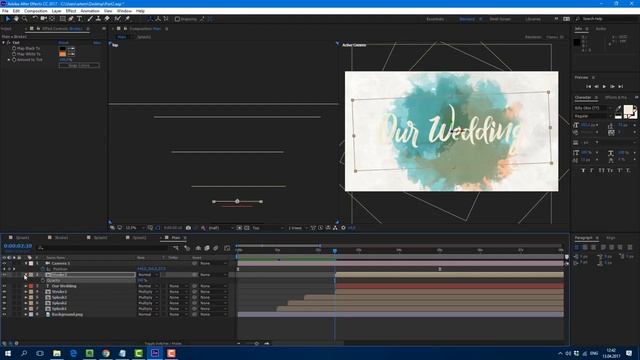The height and width of the screenshot is (360, 640).
Task: Open the font style Regular dropdown
Action: [593, 116]
